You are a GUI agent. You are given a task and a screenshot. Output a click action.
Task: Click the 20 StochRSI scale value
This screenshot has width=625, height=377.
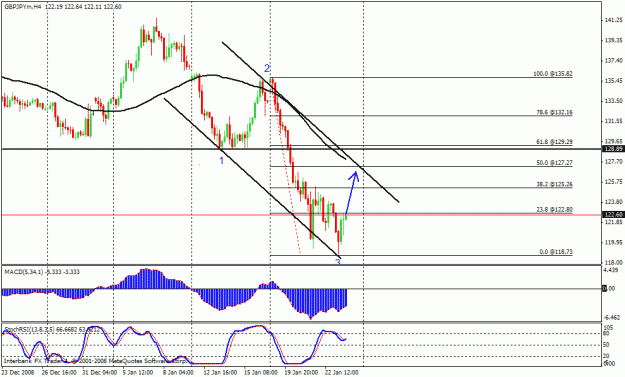pyautogui.click(x=607, y=356)
